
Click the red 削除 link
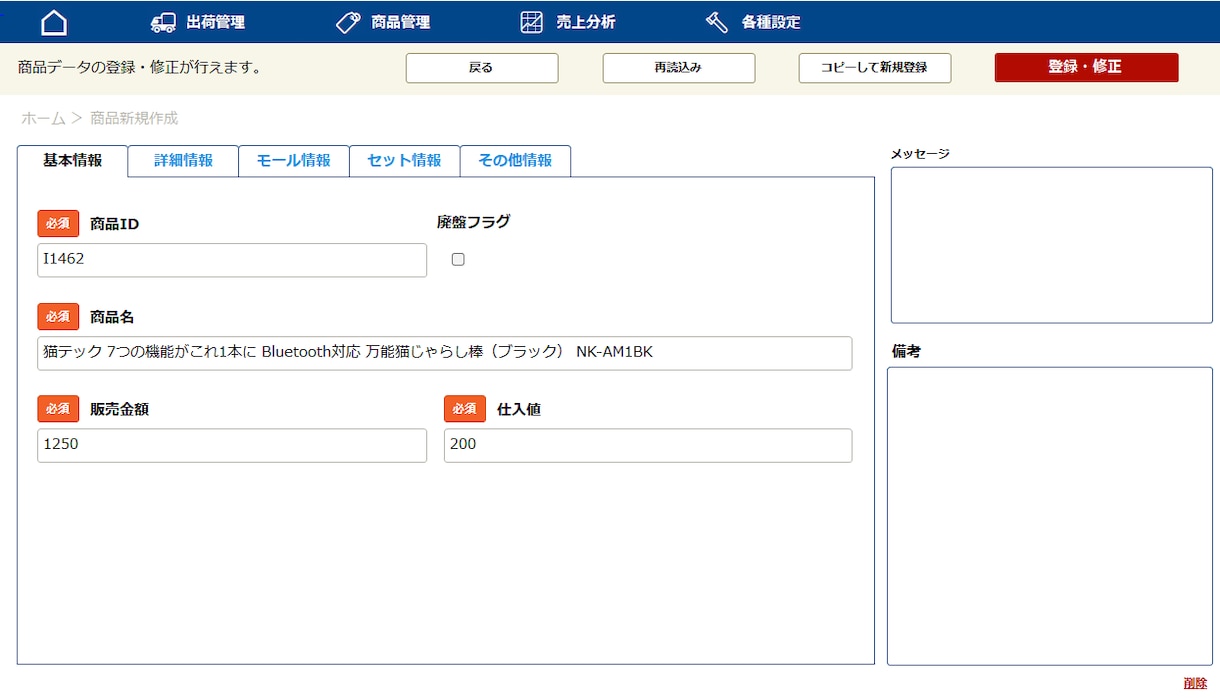point(1195,683)
